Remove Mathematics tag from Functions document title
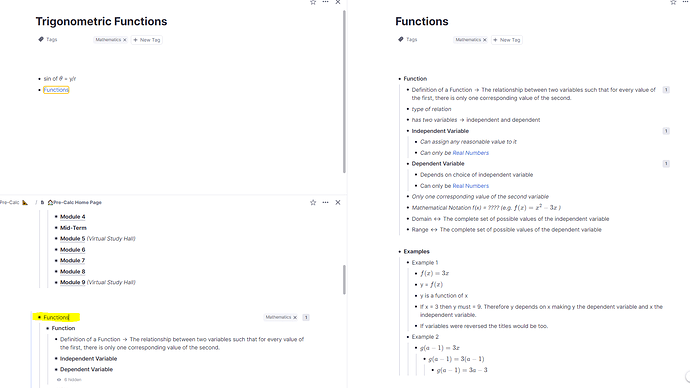Viewport: 690px width, 388px height. click(484, 40)
